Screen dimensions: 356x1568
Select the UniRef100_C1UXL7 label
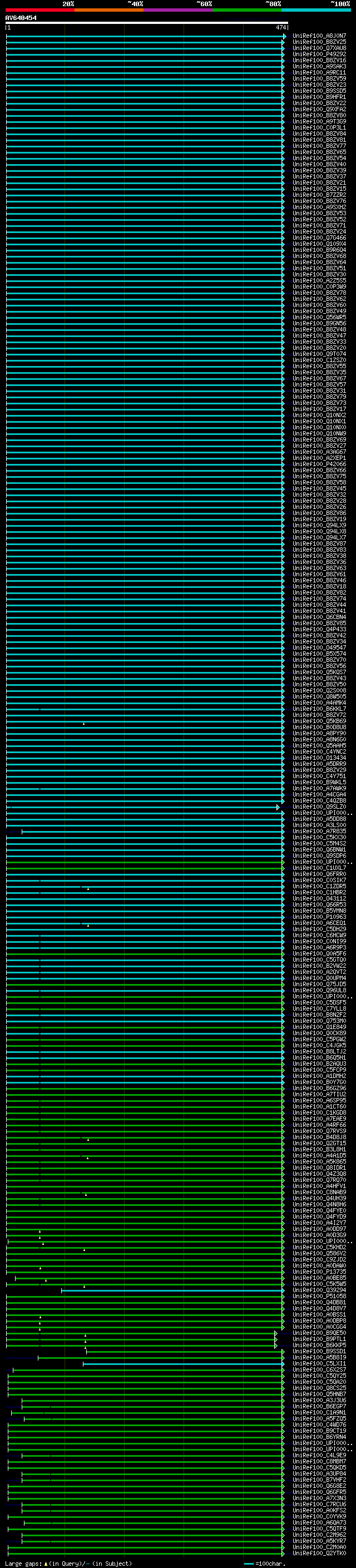tap(319, 868)
